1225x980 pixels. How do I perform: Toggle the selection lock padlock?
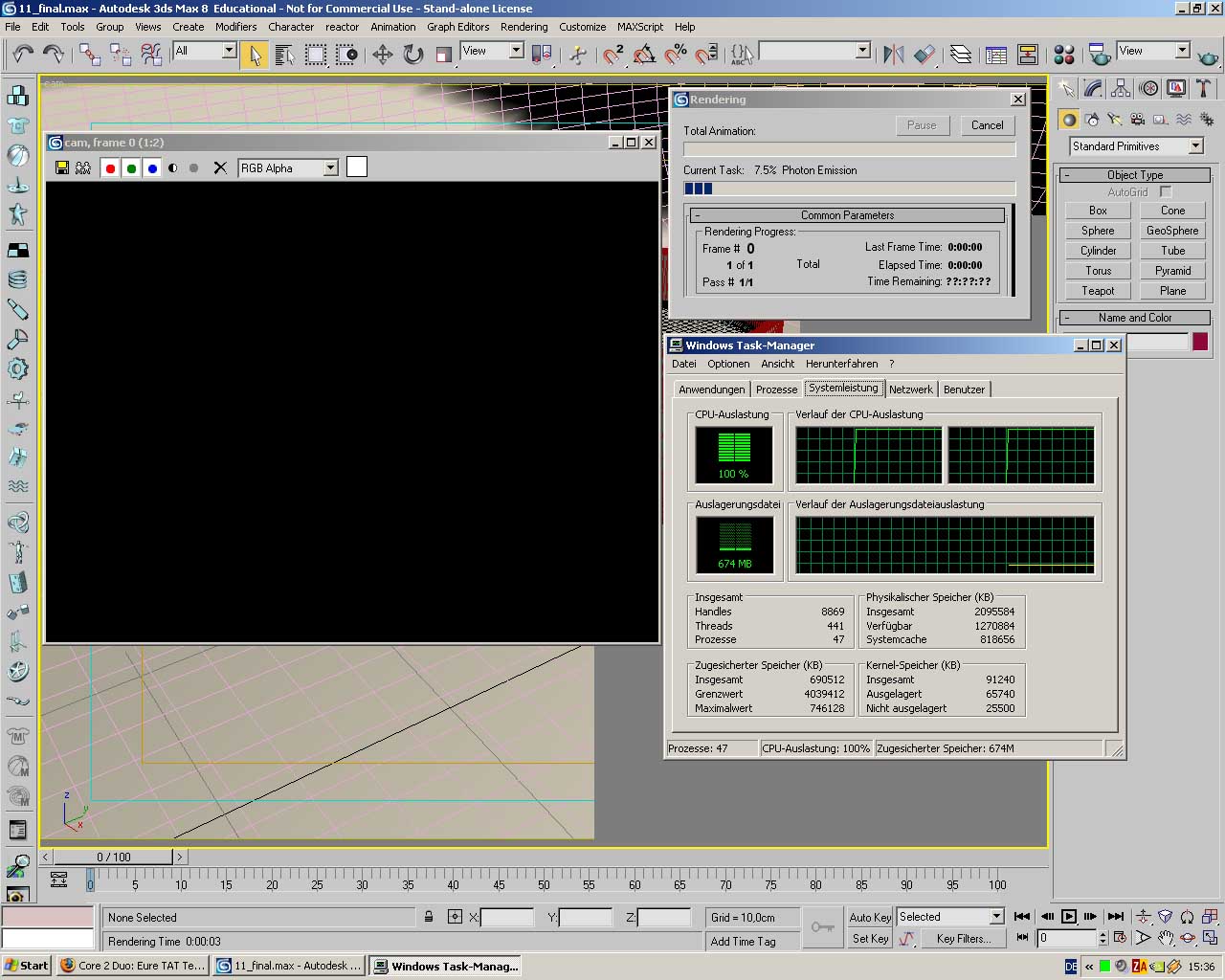pyautogui.click(x=429, y=917)
